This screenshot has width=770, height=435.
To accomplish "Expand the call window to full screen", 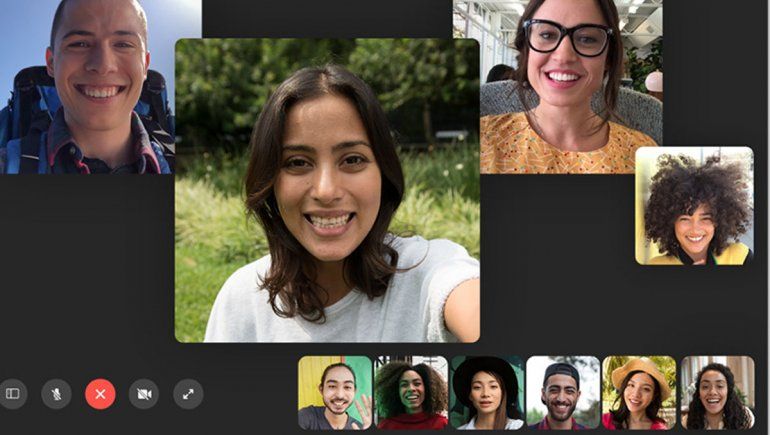I will (188, 394).
